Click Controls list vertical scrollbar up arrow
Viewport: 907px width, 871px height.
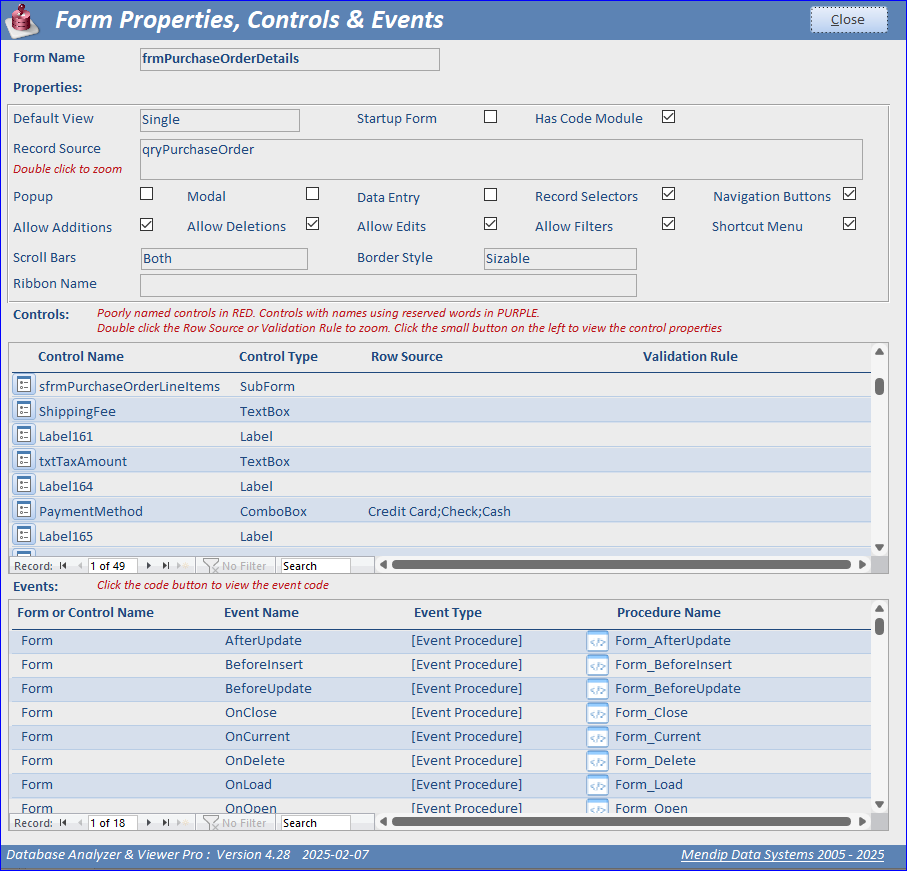pos(879,352)
